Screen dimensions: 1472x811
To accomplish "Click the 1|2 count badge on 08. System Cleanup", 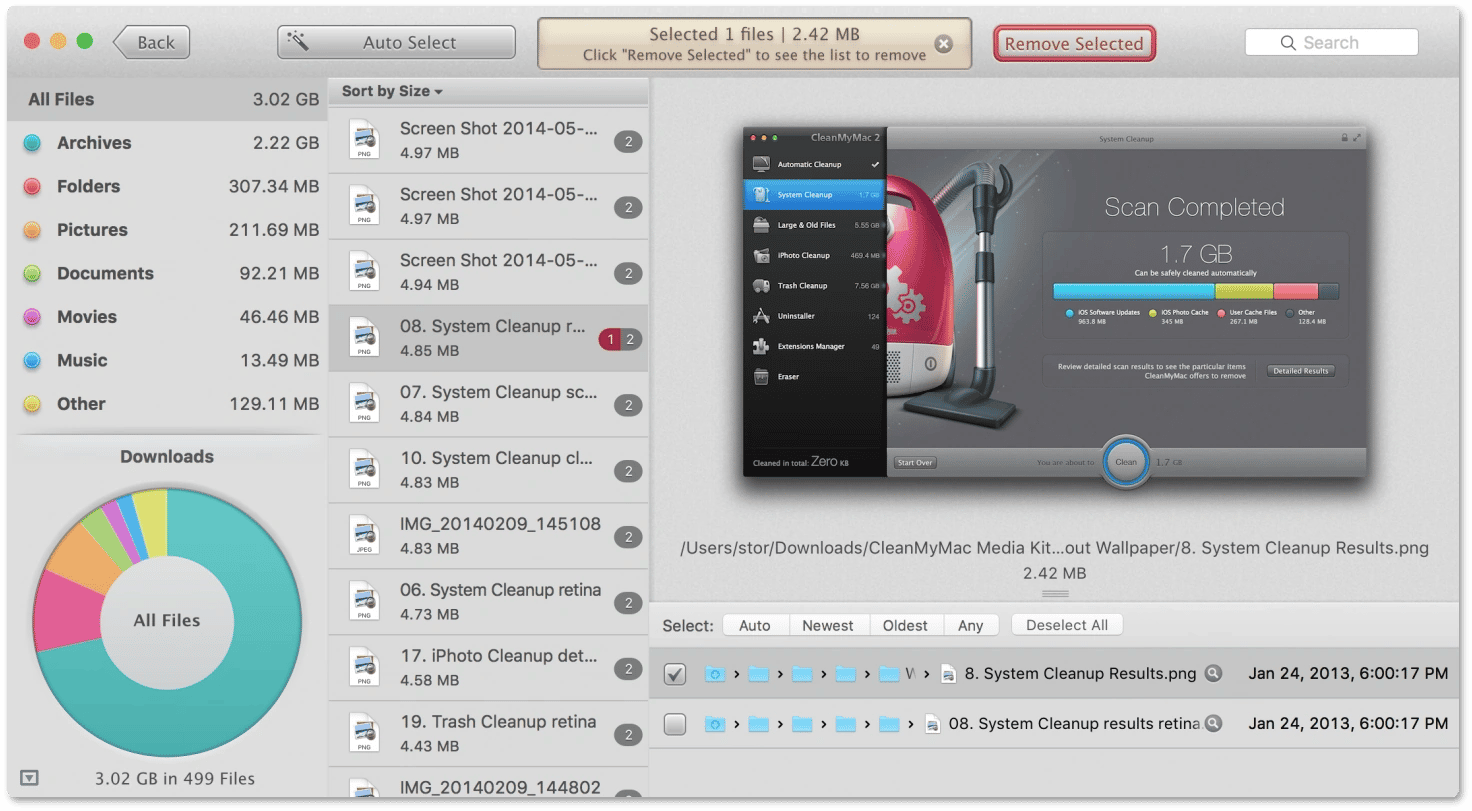I will point(620,339).
